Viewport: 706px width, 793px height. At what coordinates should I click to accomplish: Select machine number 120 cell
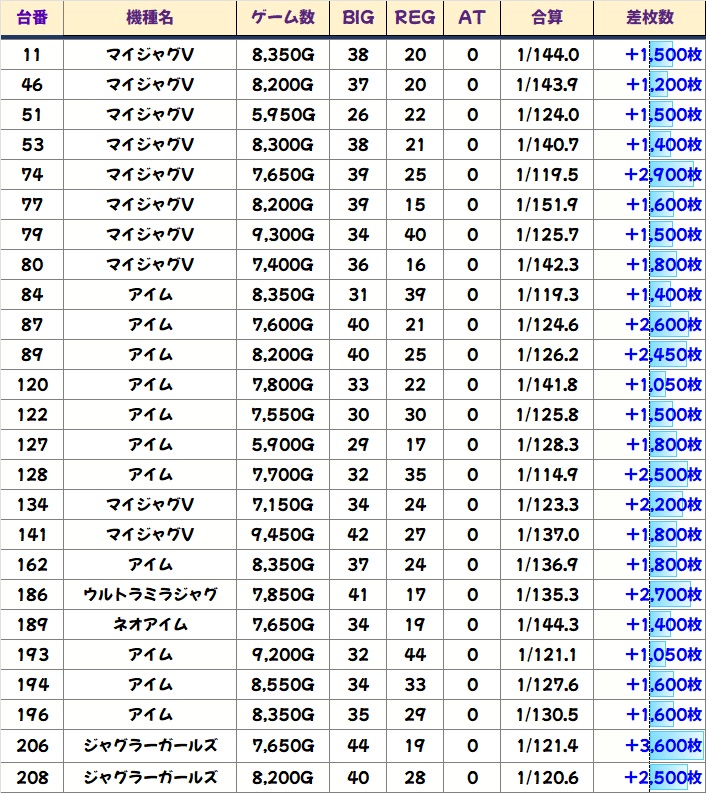(32, 385)
